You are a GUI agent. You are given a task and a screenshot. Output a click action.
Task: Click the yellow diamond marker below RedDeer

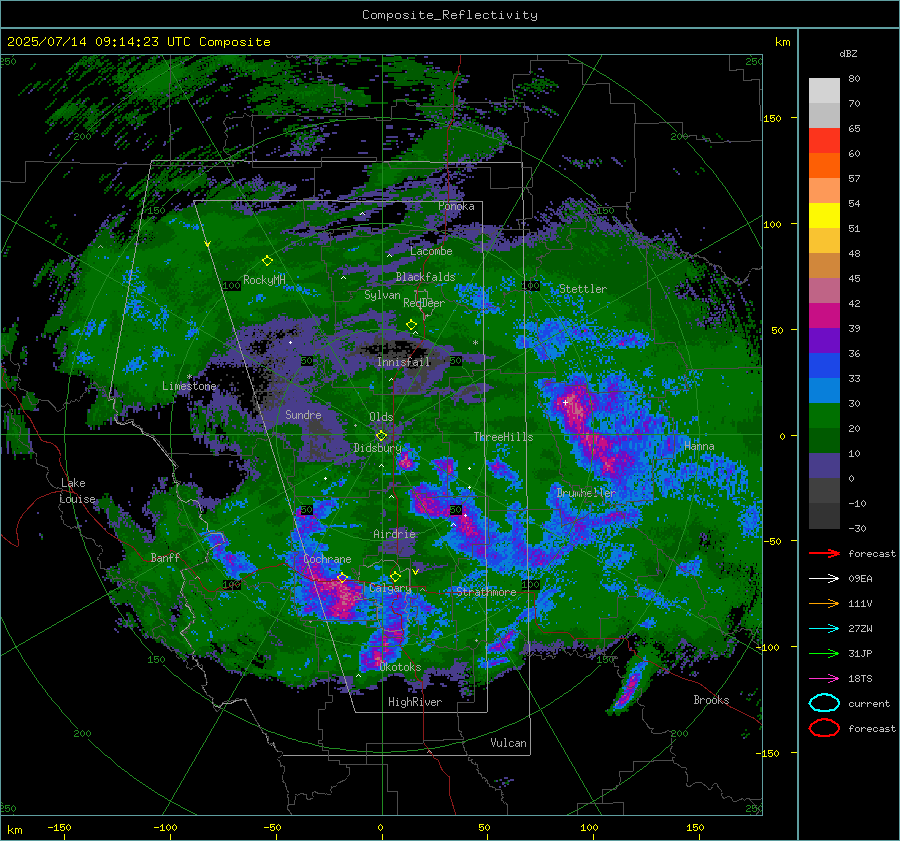pyautogui.click(x=411, y=325)
